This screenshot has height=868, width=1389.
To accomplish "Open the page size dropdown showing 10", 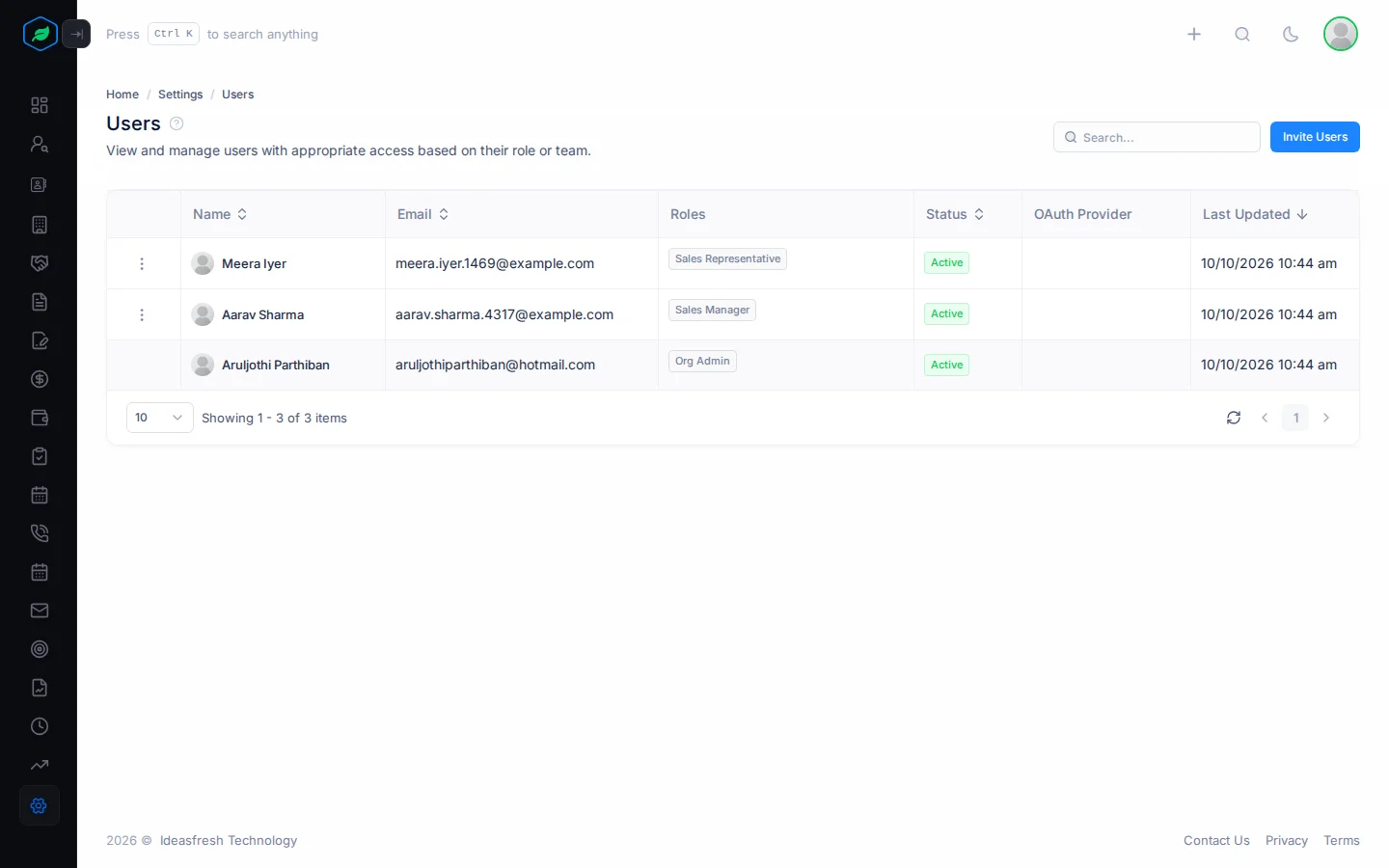I will [x=160, y=418].
